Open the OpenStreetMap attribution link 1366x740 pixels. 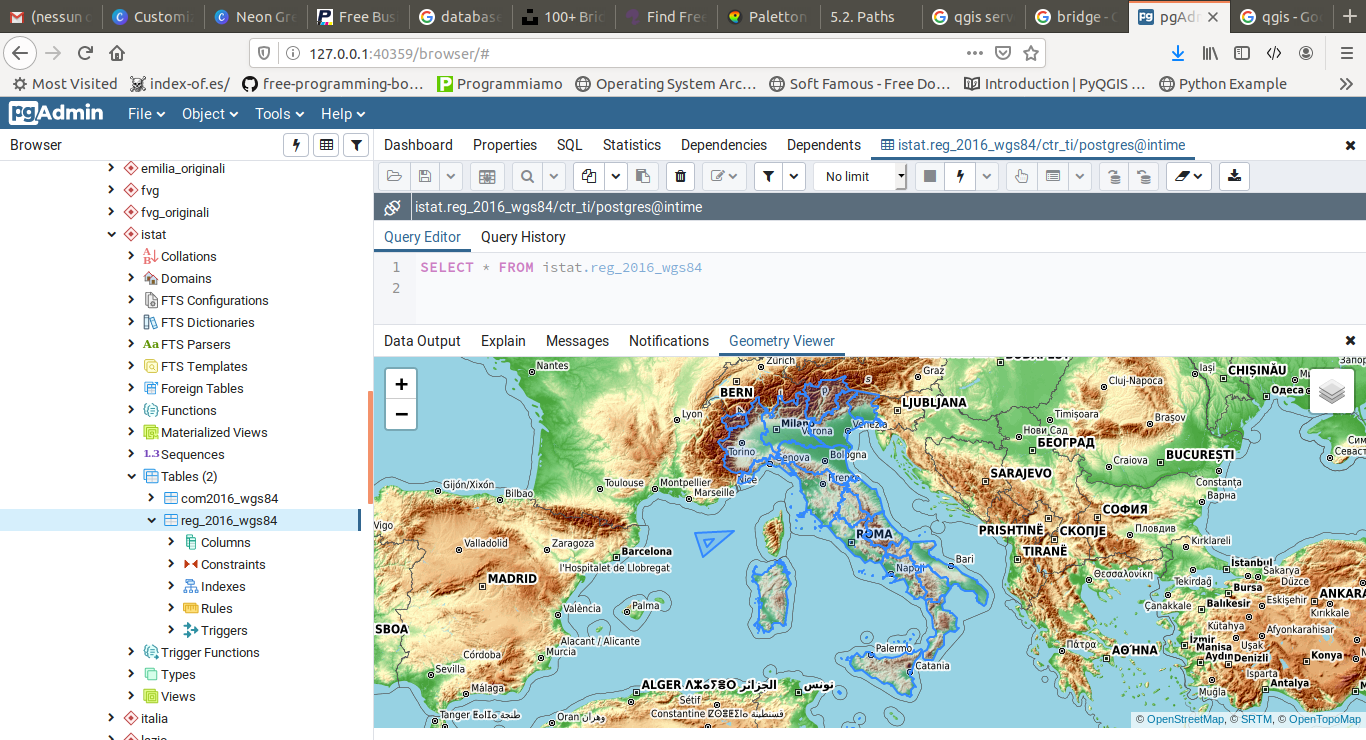pyautogui.click(x=1184, y=720)
